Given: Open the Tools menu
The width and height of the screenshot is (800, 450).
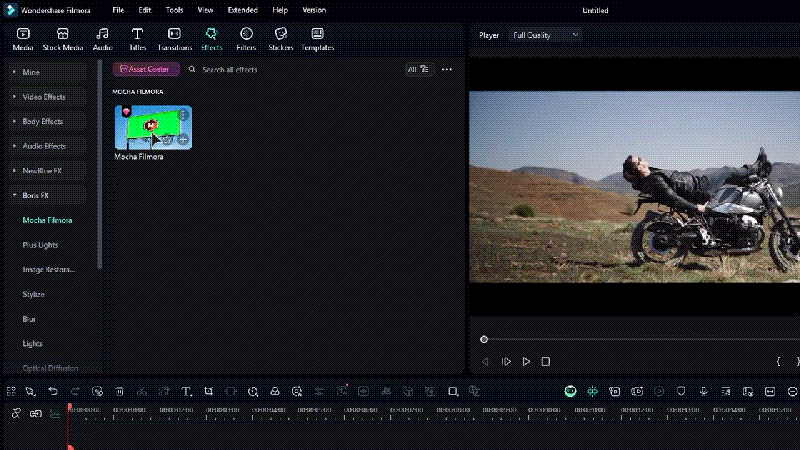Looking at the screenshot, I should (x=174, y=10).
